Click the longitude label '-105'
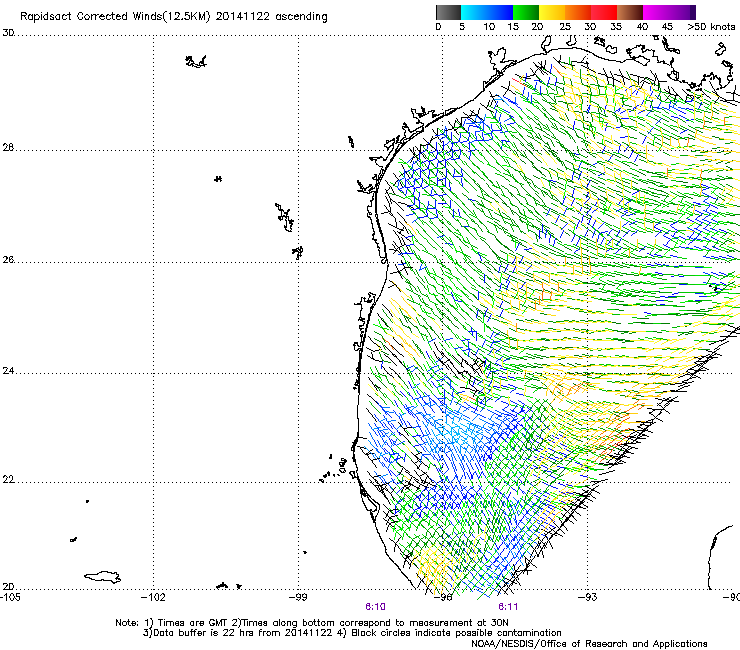Screen dimensions: 740x650 tap(10, 597)
